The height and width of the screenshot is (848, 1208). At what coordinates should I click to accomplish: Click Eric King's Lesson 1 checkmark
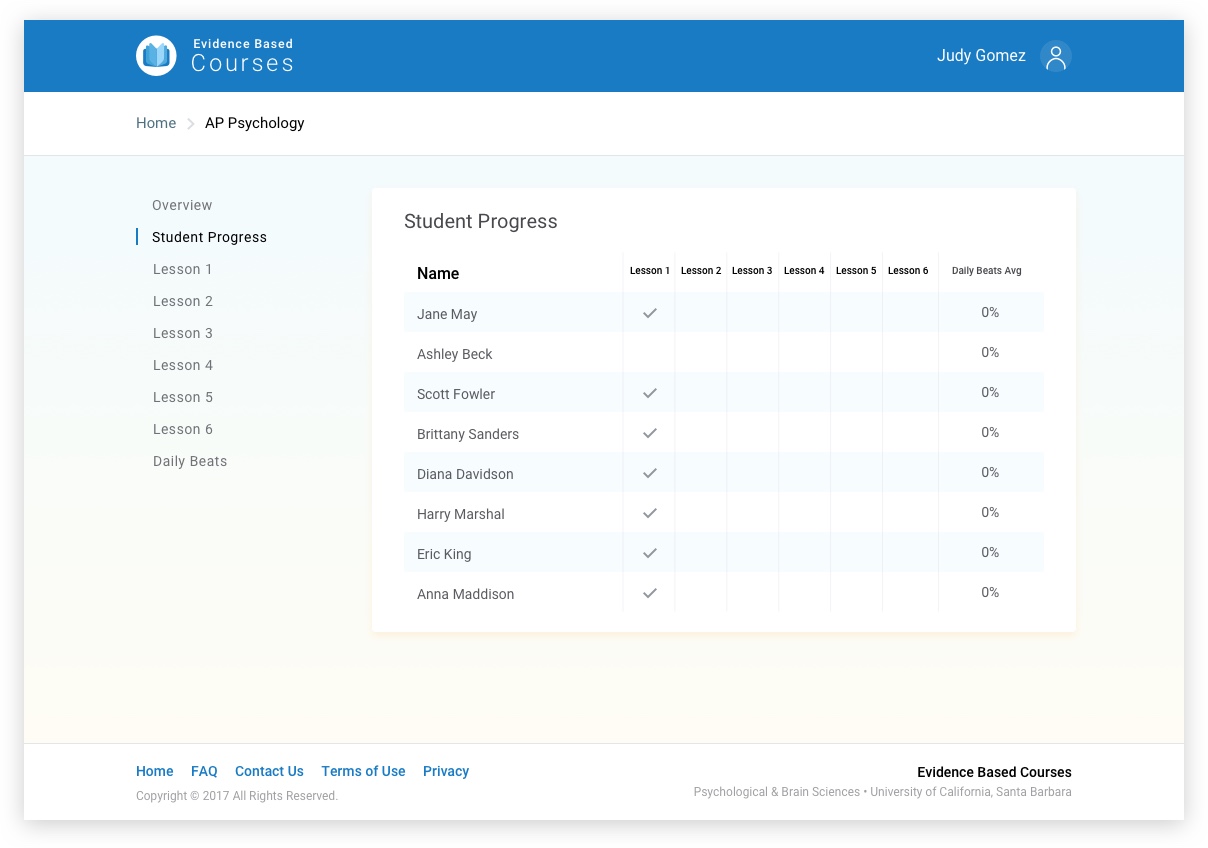[650, 553]
